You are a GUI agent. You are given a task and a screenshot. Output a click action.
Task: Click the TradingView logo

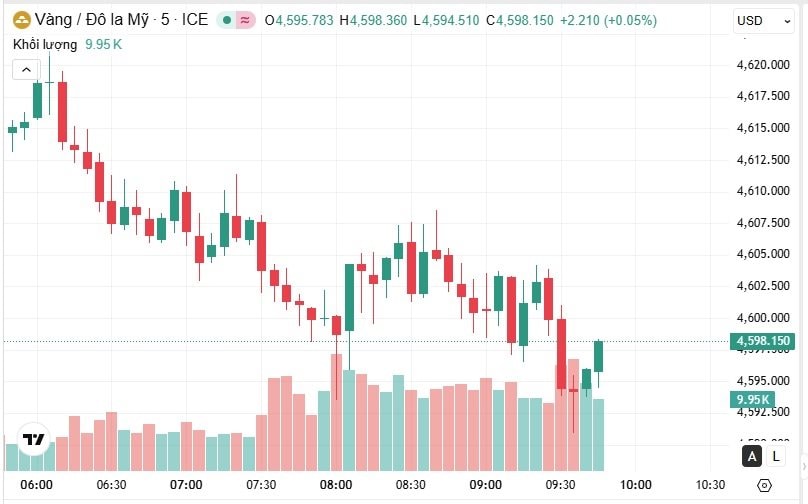pyautogui.click(x=33, y=440)
